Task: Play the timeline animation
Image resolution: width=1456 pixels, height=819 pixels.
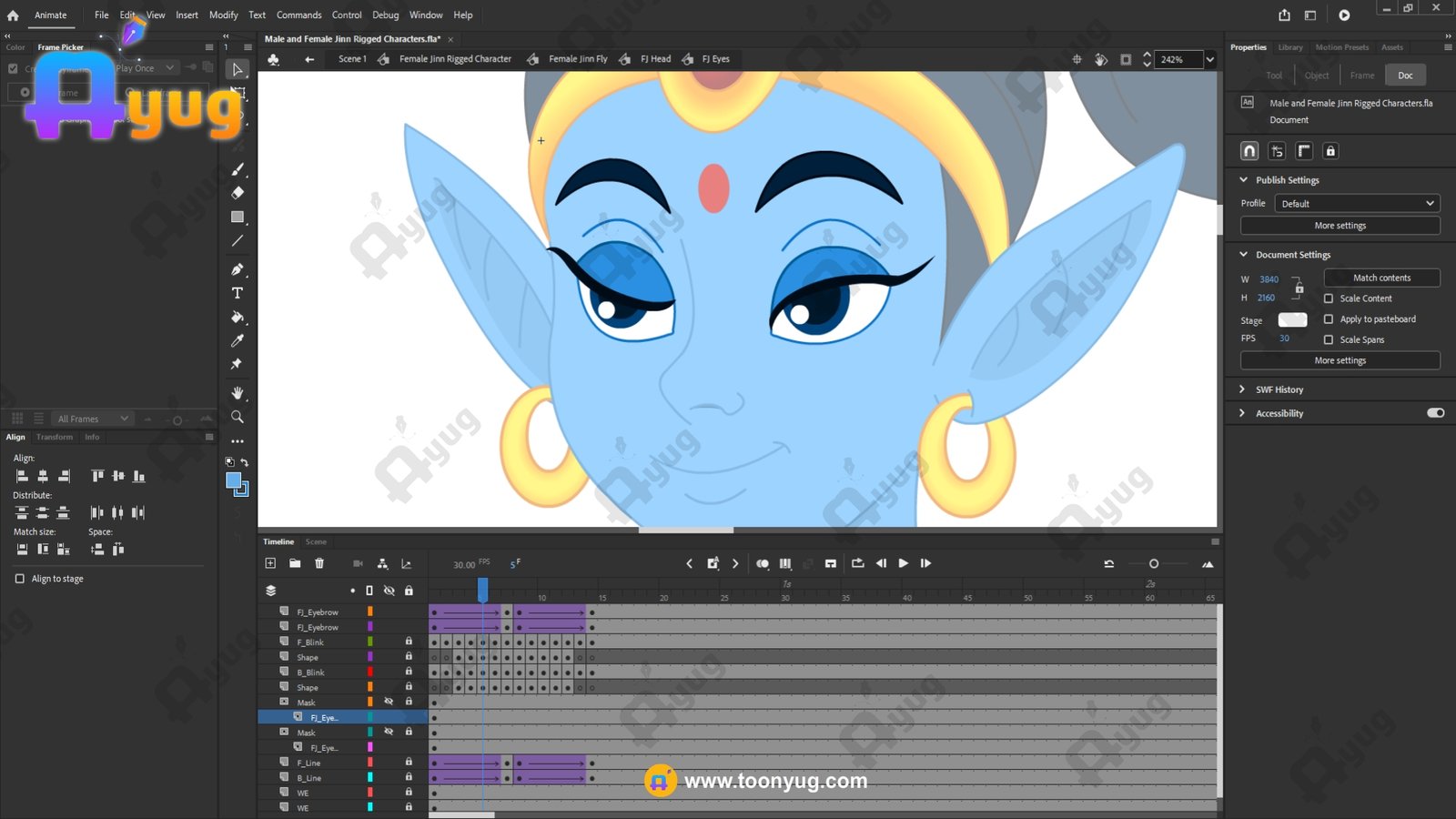Action: point(904,563)
